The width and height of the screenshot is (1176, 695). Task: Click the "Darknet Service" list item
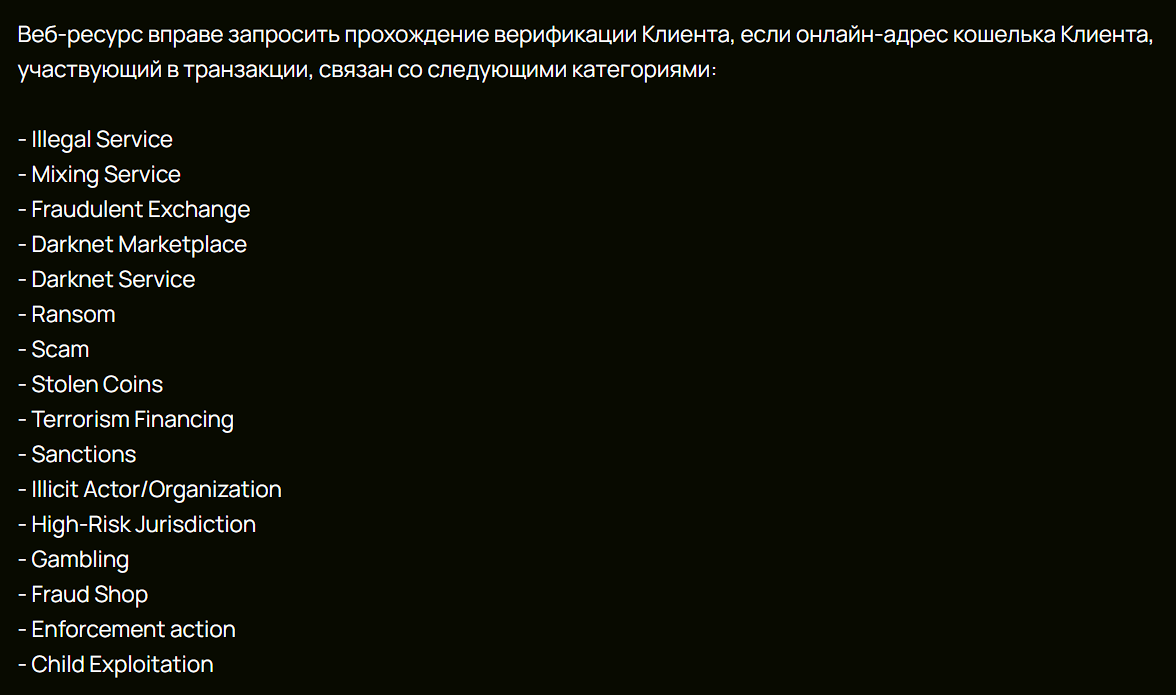tap(113, 280)
